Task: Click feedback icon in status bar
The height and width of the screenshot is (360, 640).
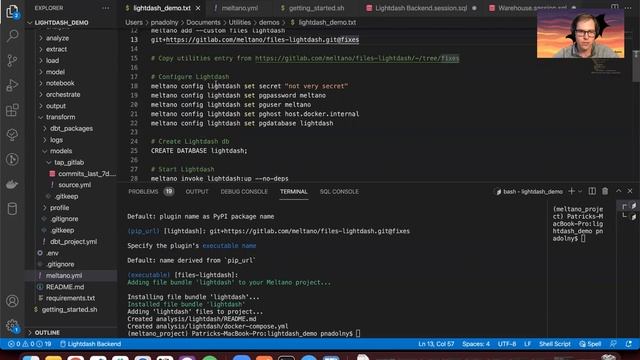Action: tap(613, 344)
